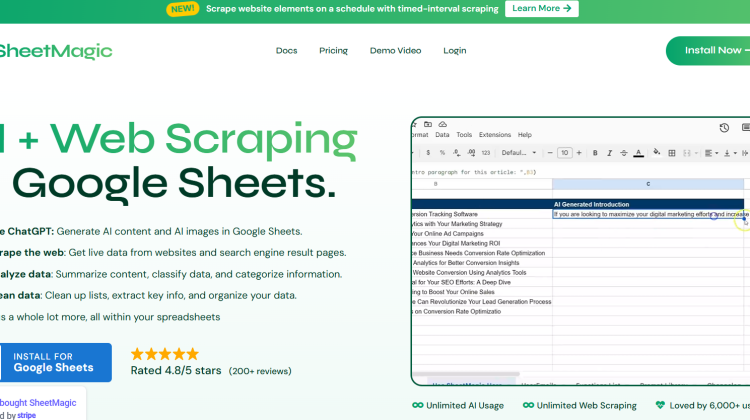Click the currency format dollar icon
Image resolution: width=750 pixels, height=420 pixels.
pyautogui.click(x=428, y=153)
